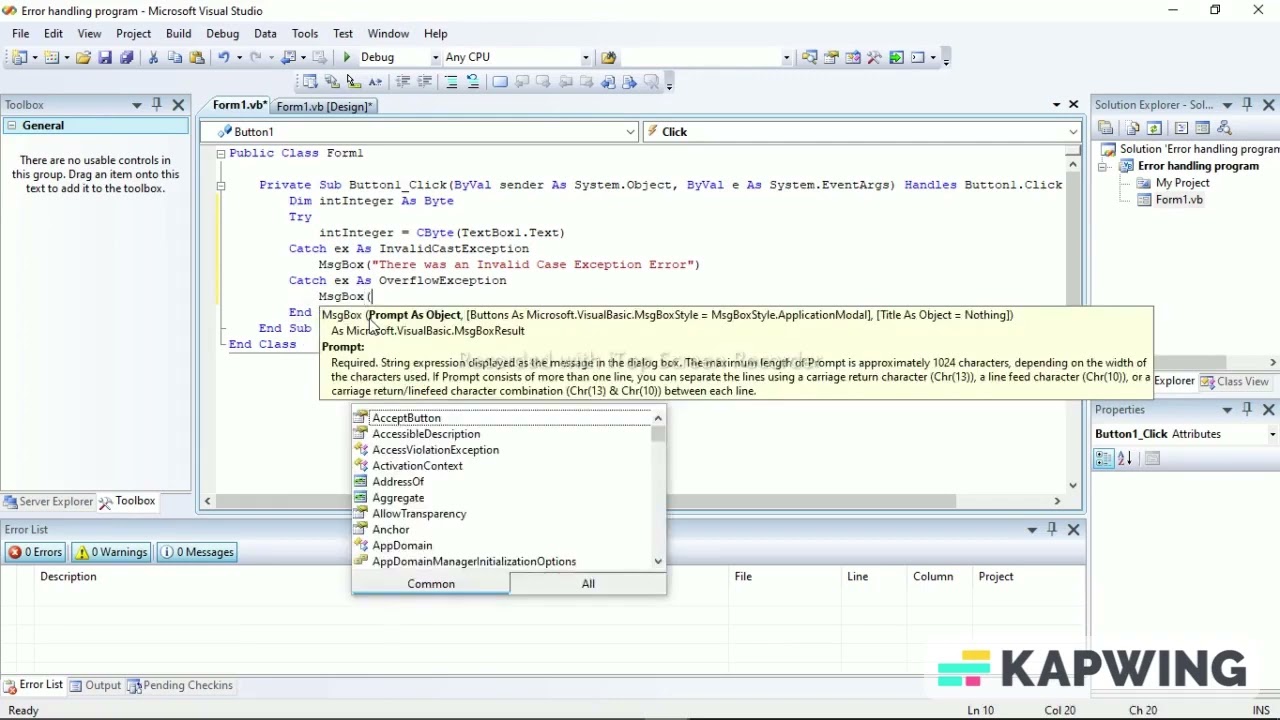Click the Uncomment selected lines icon
Image resolution: width=1280 pixels, height=720 pixels.
pyautogui.click(x=473, y=82)
